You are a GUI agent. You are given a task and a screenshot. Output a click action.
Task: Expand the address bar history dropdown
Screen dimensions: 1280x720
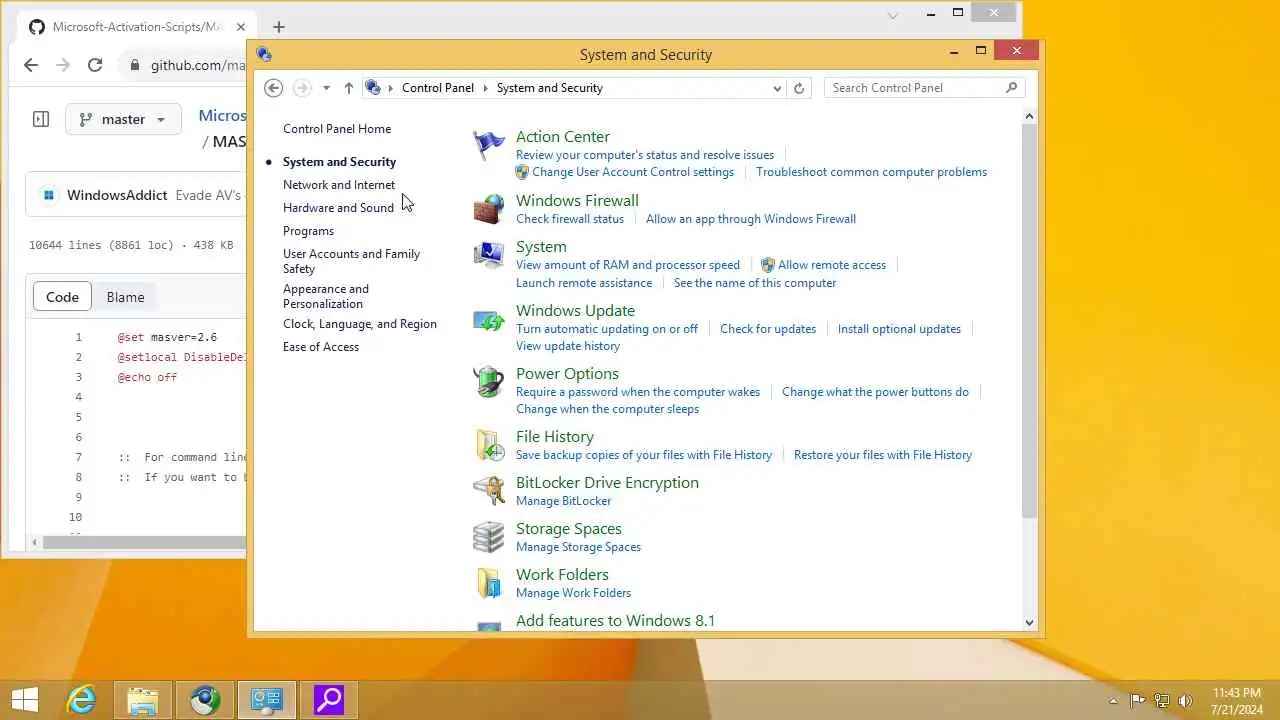point(777,88)
